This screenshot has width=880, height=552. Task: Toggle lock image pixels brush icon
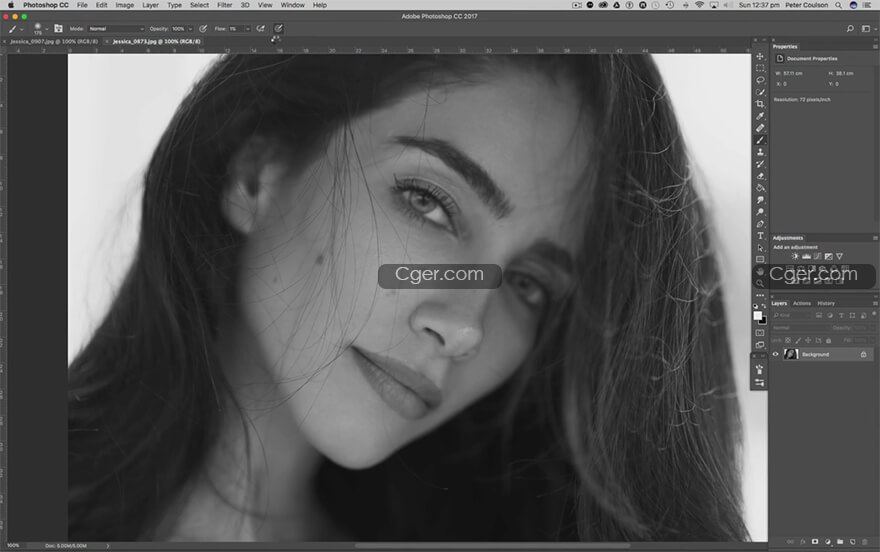tap(798, 341)
